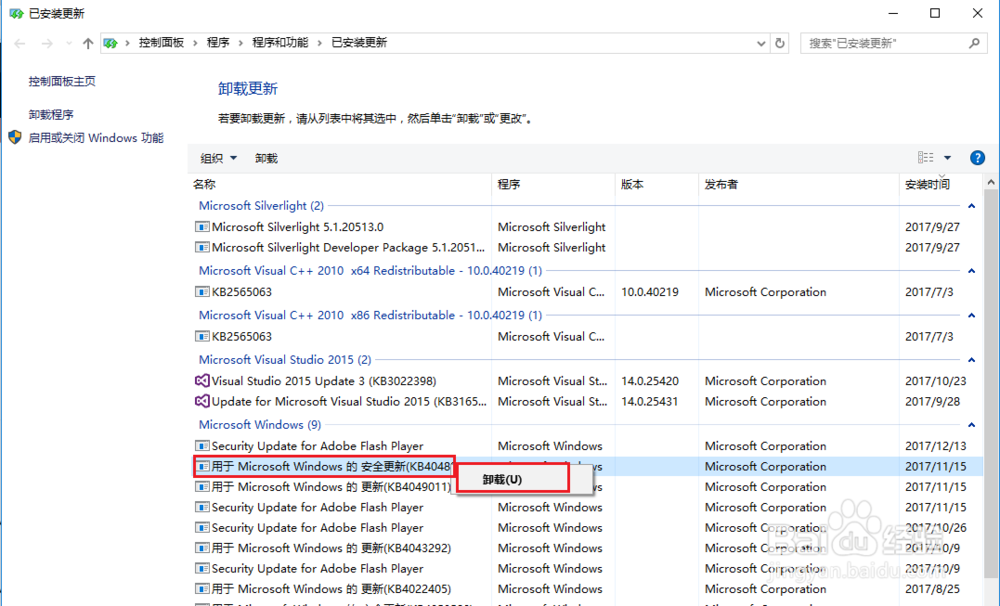
Task: Open the address bar history dropdown
Action: coord(761,43)
